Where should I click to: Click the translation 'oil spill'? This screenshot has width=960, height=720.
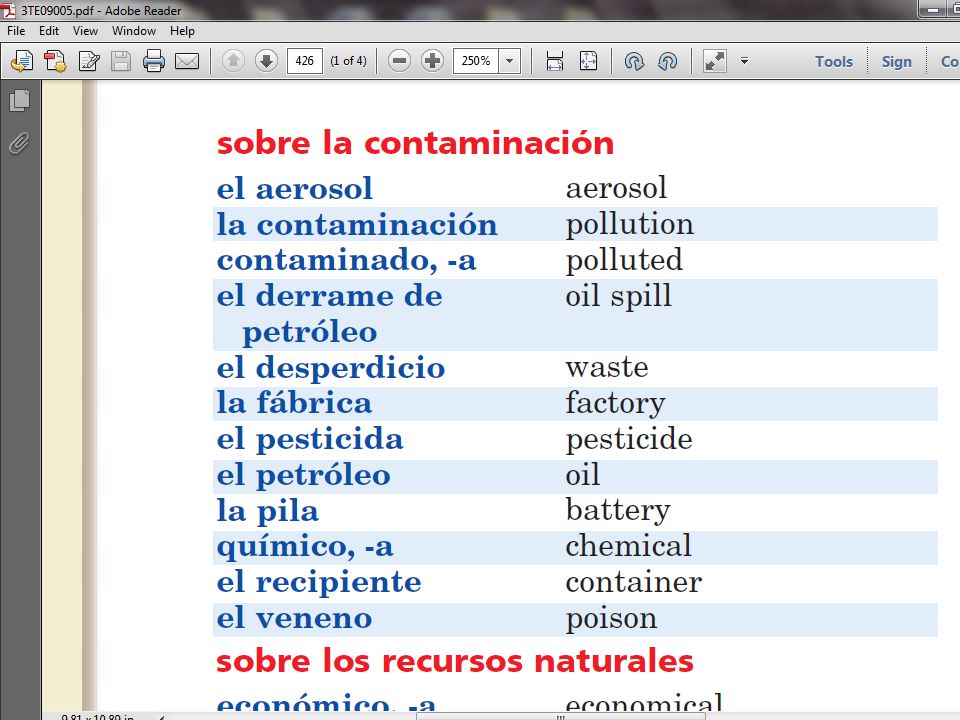(618, 296)
